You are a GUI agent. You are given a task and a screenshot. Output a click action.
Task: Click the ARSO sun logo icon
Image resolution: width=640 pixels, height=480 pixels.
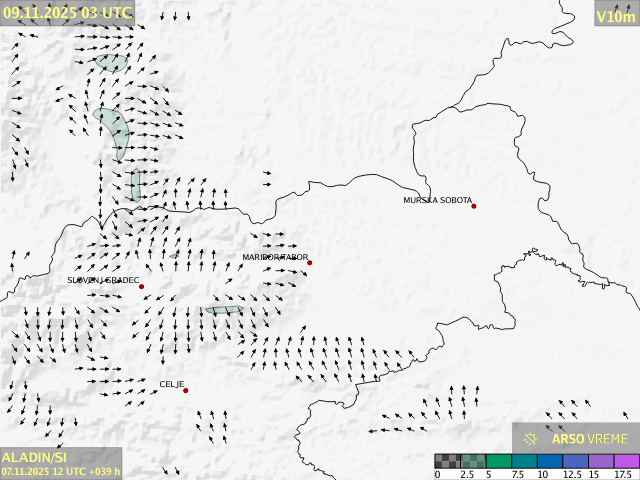click(531, 438)
